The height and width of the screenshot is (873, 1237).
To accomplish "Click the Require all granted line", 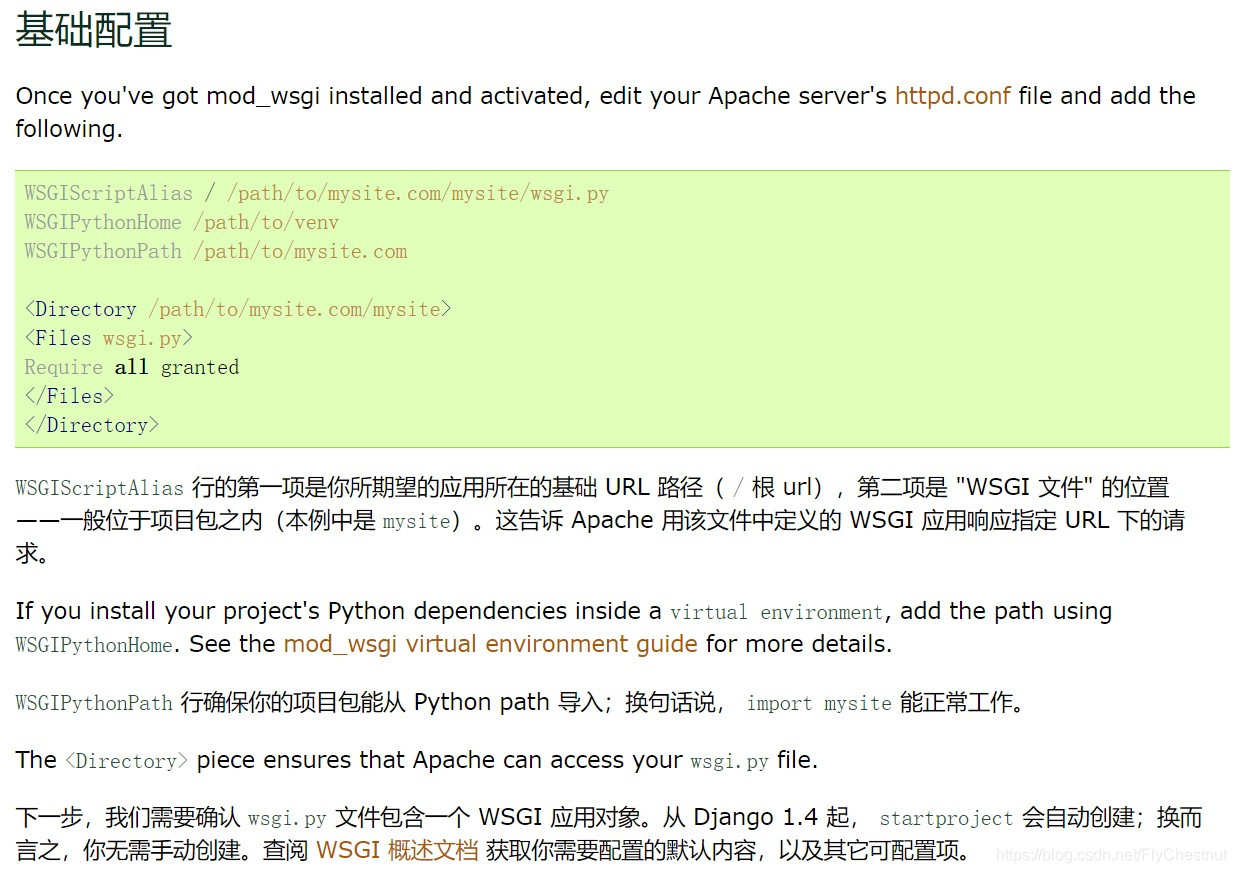I will 132,367.
